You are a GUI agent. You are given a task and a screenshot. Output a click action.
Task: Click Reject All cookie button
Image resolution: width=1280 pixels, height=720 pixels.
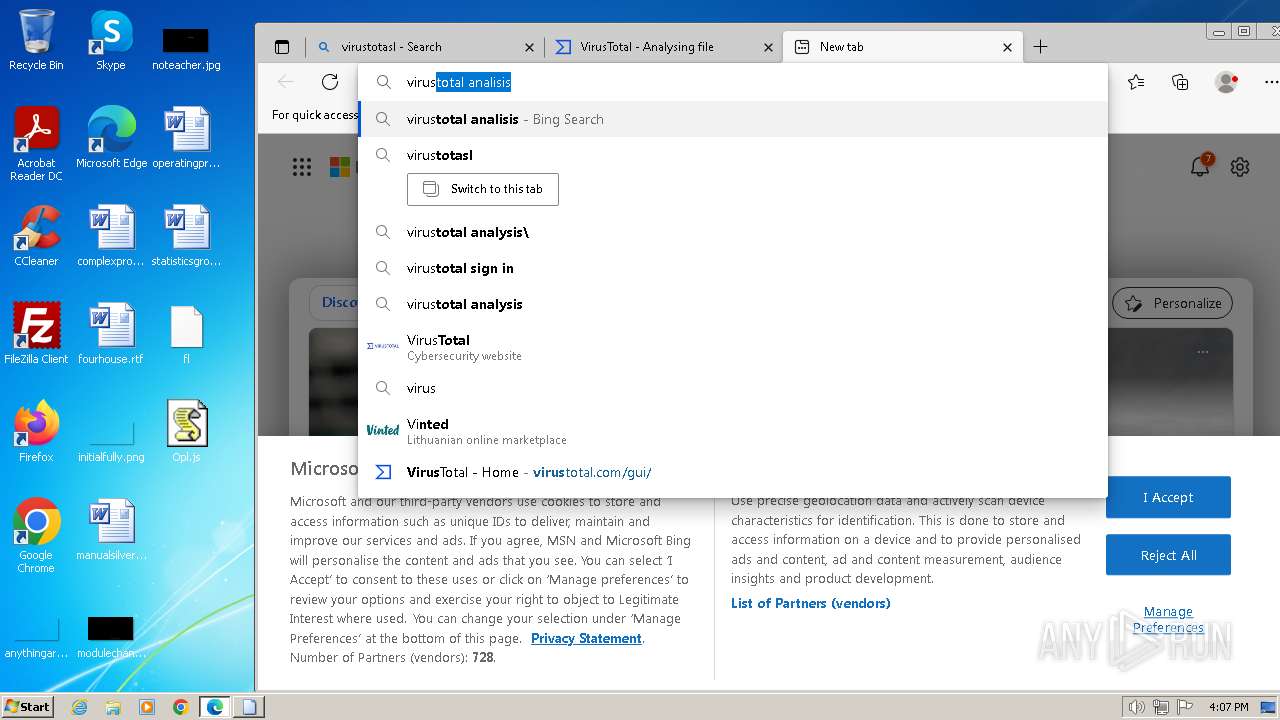pos(1168,555)
